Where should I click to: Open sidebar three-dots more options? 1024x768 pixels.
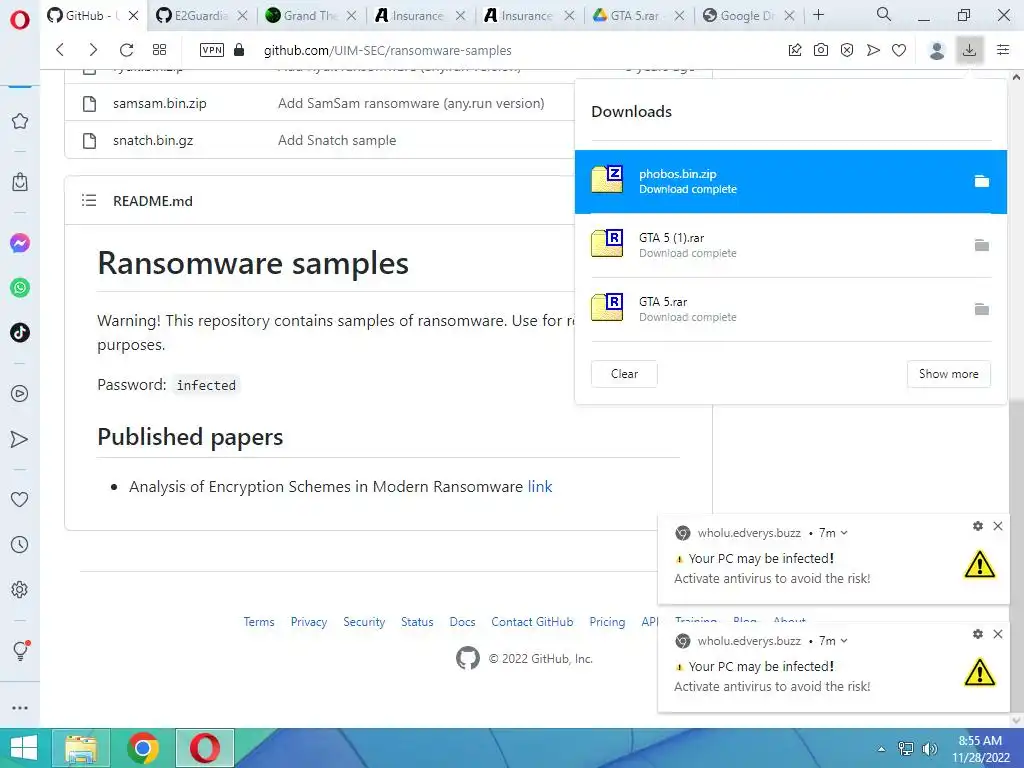(x=20, y=707)
